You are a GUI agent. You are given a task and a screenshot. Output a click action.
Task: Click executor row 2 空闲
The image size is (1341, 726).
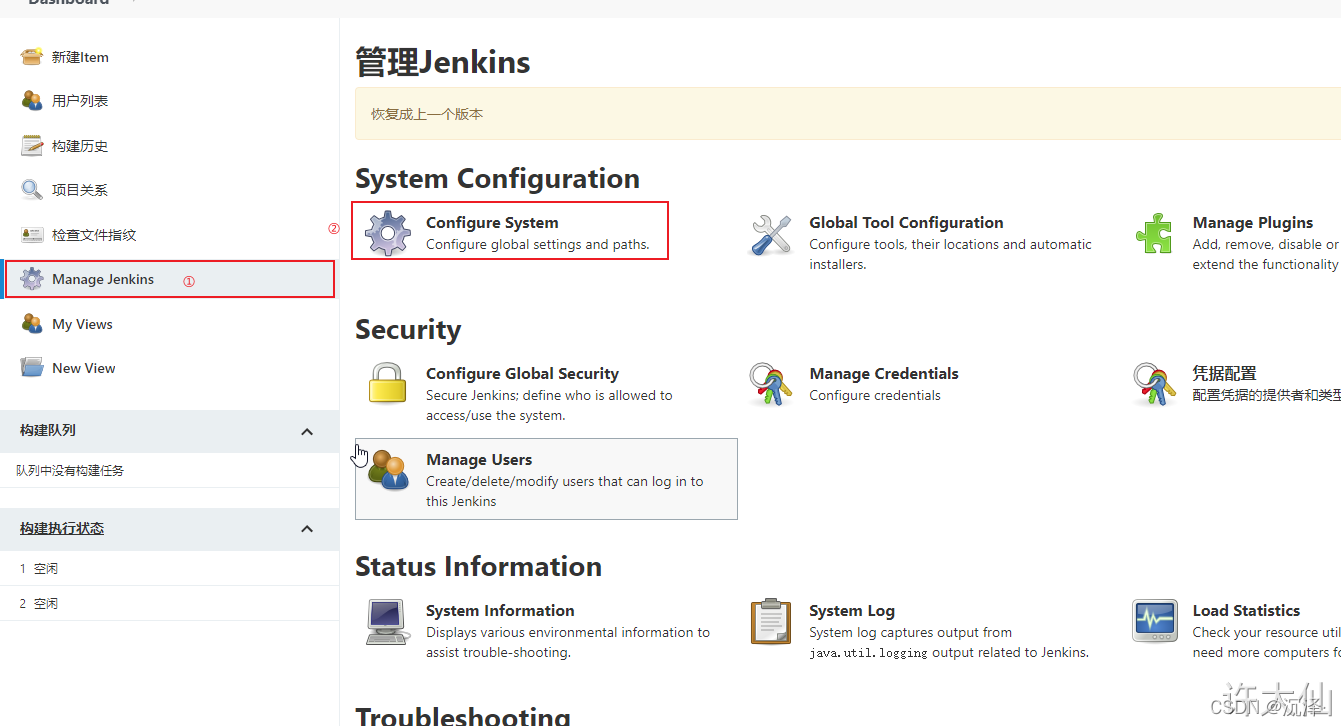170,603
